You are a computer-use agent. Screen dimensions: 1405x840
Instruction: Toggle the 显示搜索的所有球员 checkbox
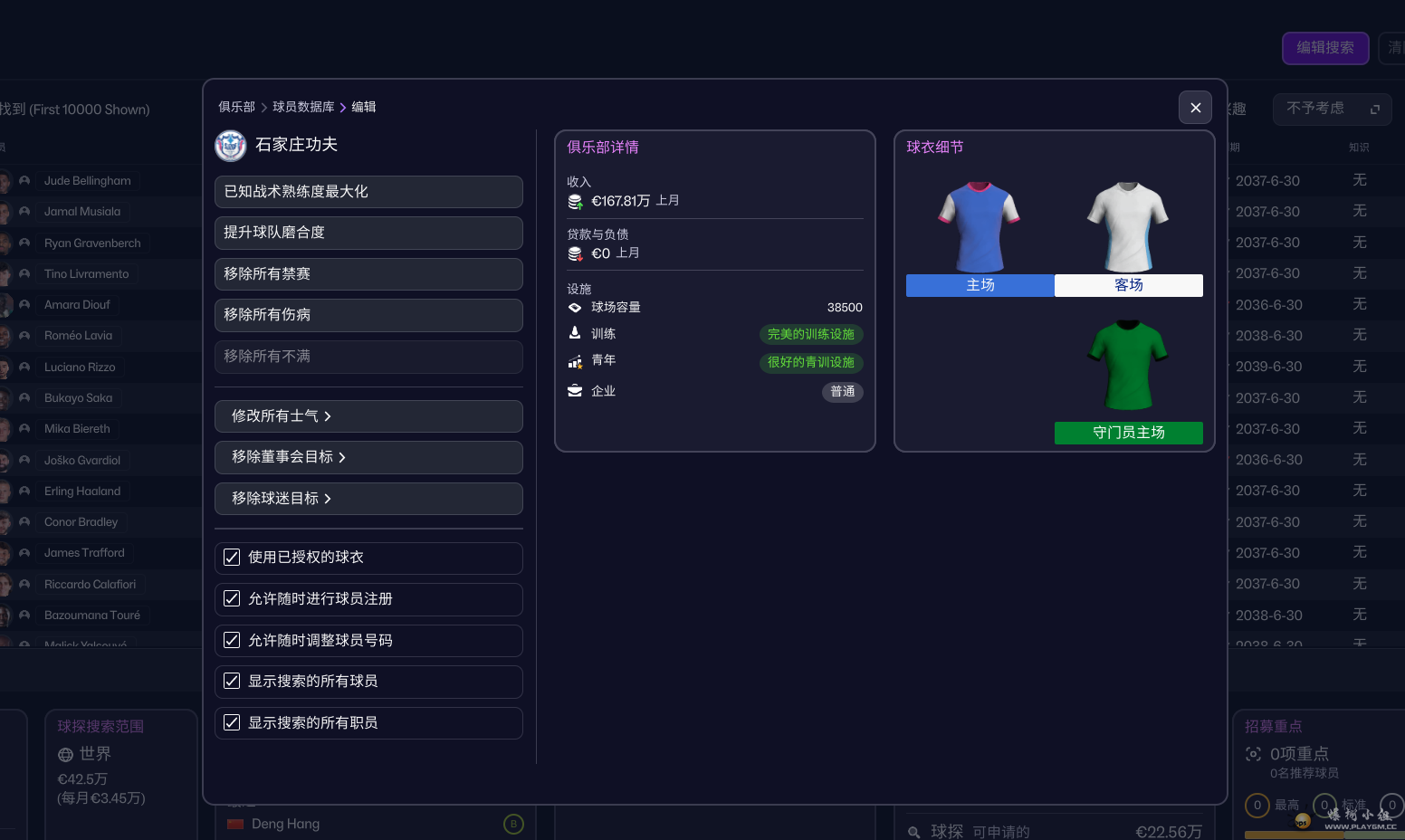(x=232, y=682)
